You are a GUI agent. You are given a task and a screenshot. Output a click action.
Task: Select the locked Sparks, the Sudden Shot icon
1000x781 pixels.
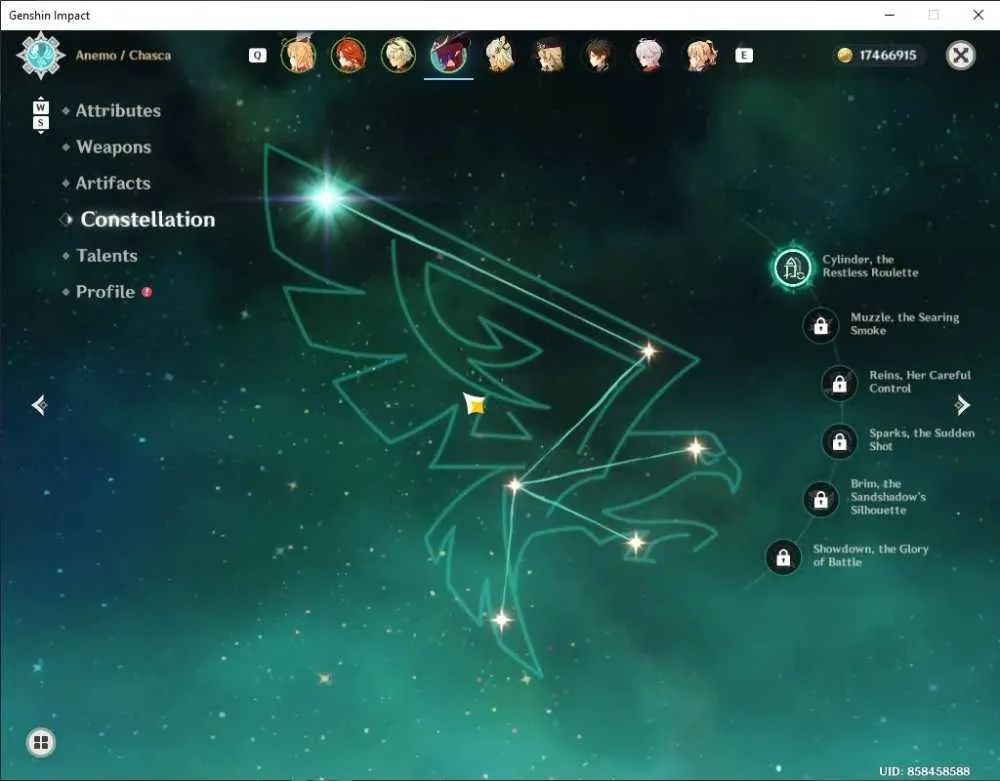pyautogui.click(x=839, y=441)
